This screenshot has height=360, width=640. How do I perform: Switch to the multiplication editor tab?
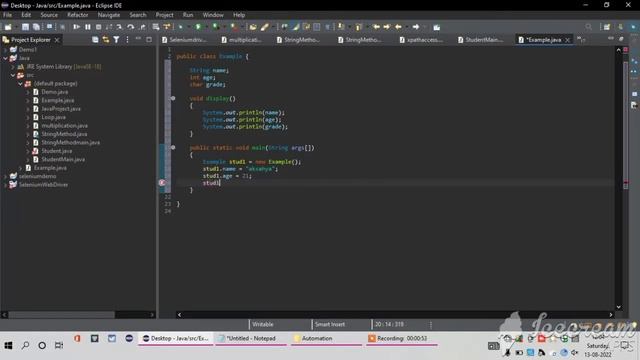(242, 40)
